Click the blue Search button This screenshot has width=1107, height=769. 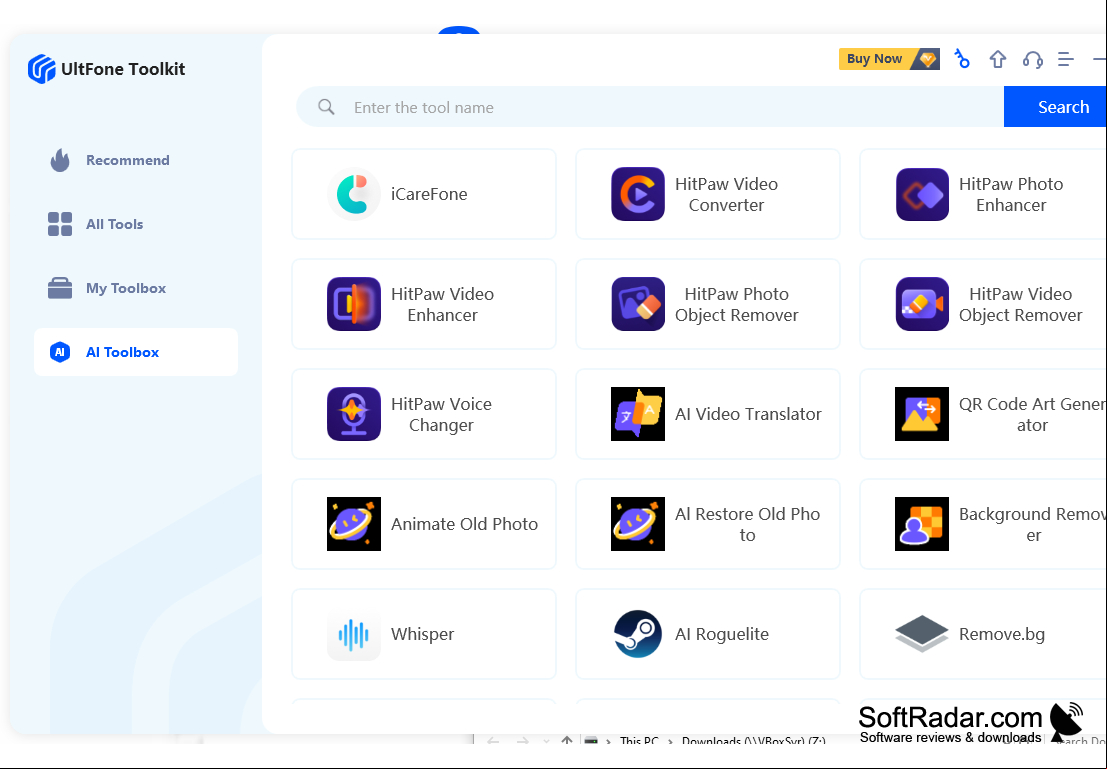1055,107
